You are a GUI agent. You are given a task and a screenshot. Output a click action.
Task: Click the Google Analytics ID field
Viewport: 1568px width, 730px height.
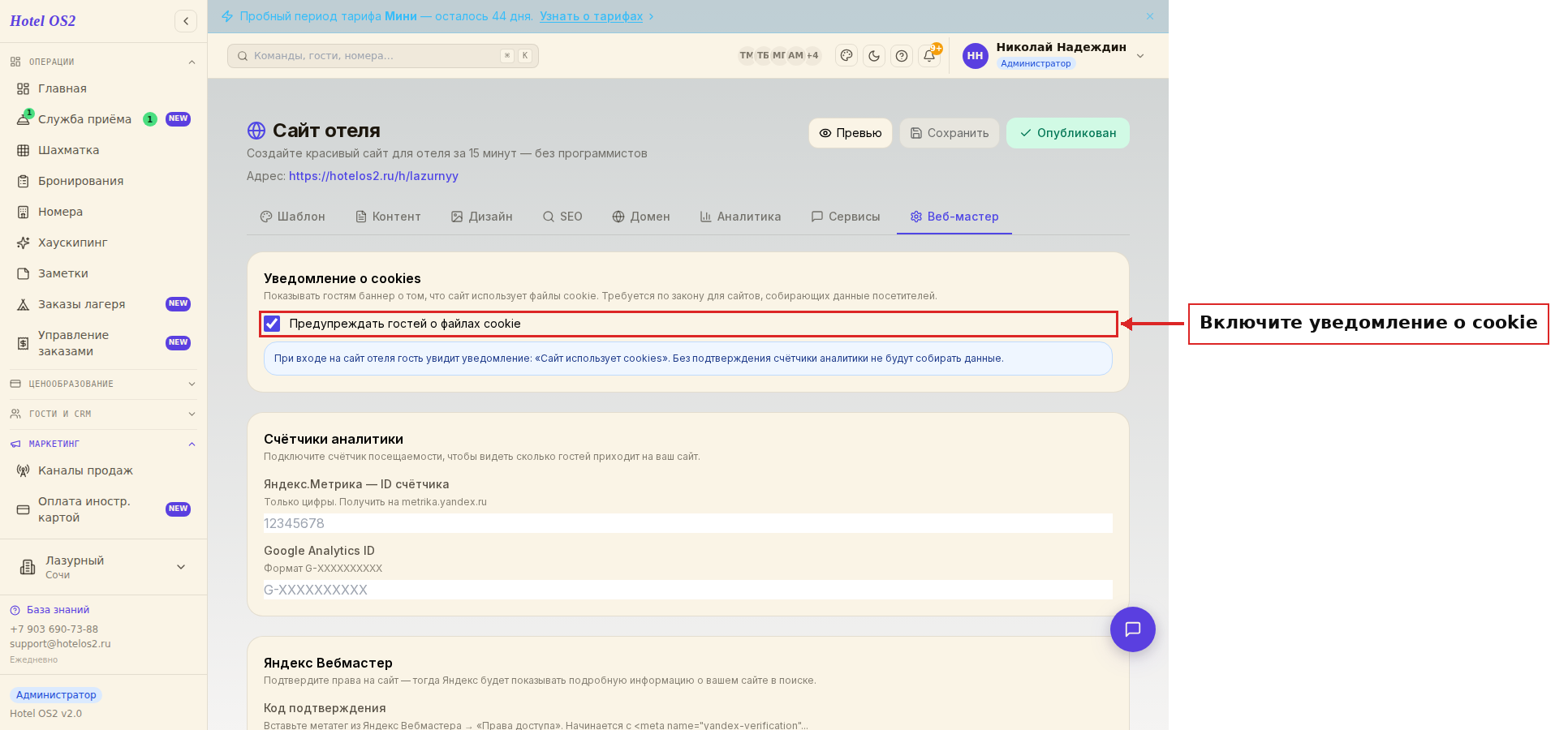688,590
